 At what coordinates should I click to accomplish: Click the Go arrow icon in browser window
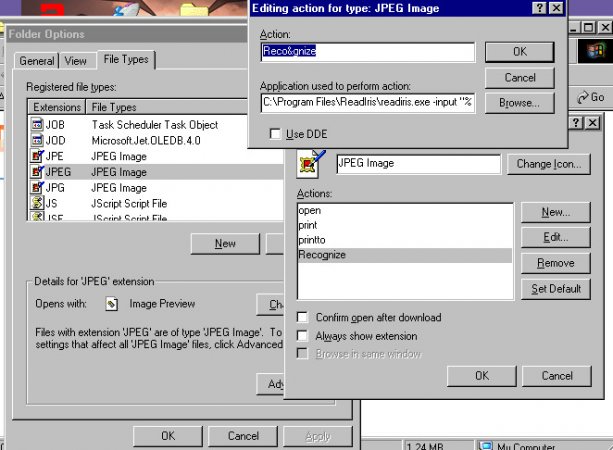(583, 97)
